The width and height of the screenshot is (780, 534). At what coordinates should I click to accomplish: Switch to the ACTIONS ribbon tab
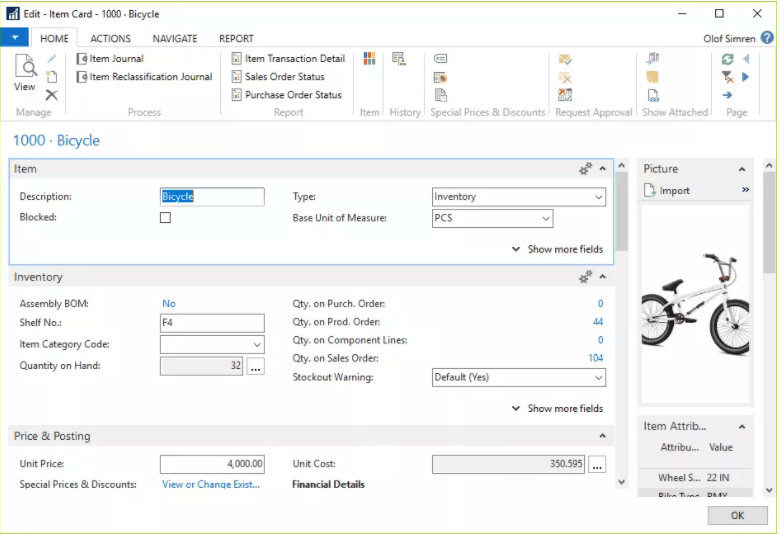pos(110,38)
